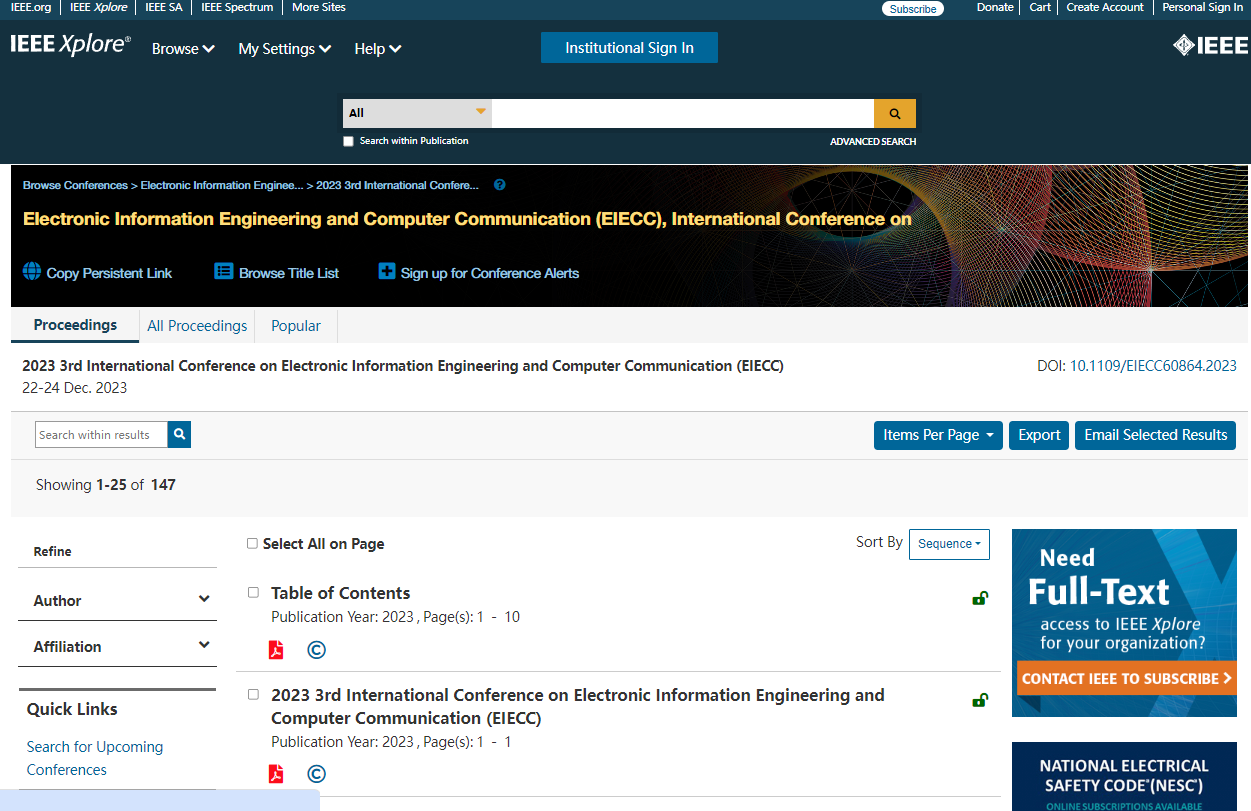Open the ADVANCED SEARCH link
Screen dimensions: 1251x811
point(873,142)
